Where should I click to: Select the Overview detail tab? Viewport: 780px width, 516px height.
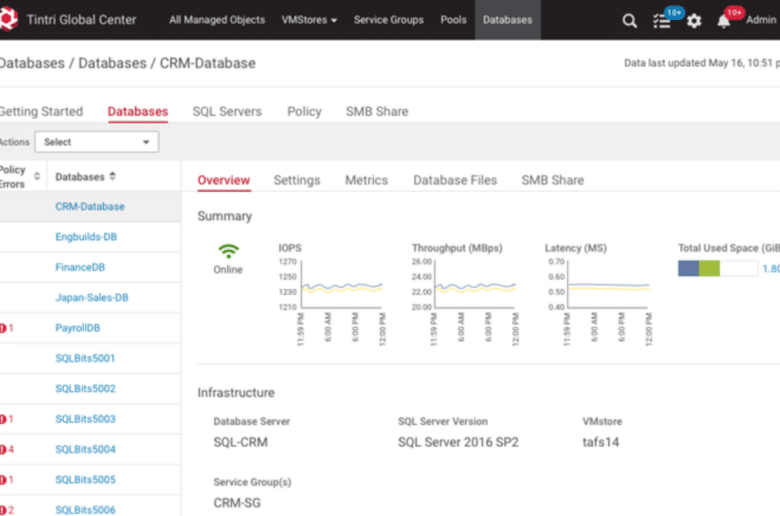[224, 180]
